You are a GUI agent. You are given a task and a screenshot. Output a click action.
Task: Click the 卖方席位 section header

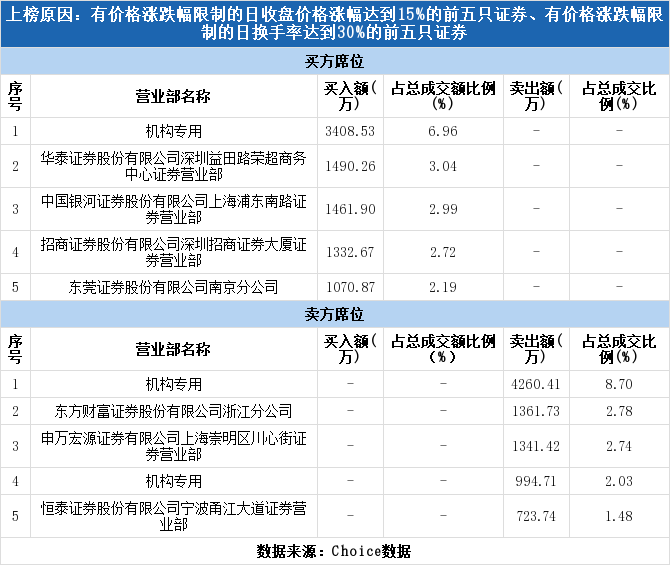(334, 315)
